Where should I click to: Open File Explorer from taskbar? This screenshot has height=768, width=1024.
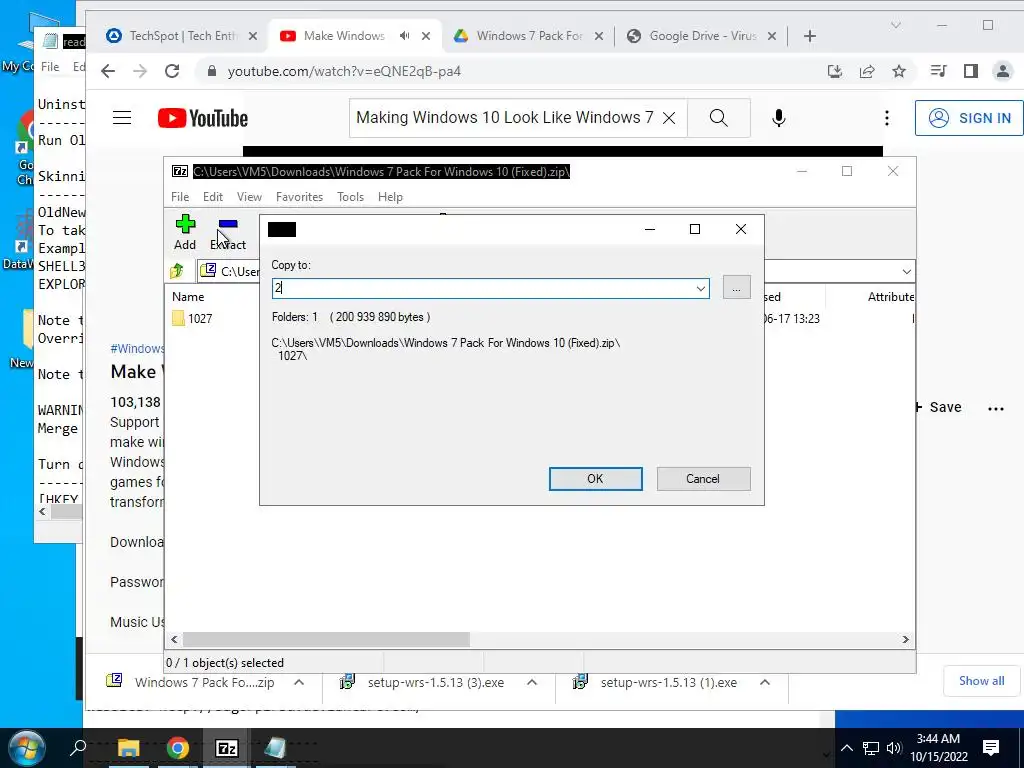coord(129,748)
